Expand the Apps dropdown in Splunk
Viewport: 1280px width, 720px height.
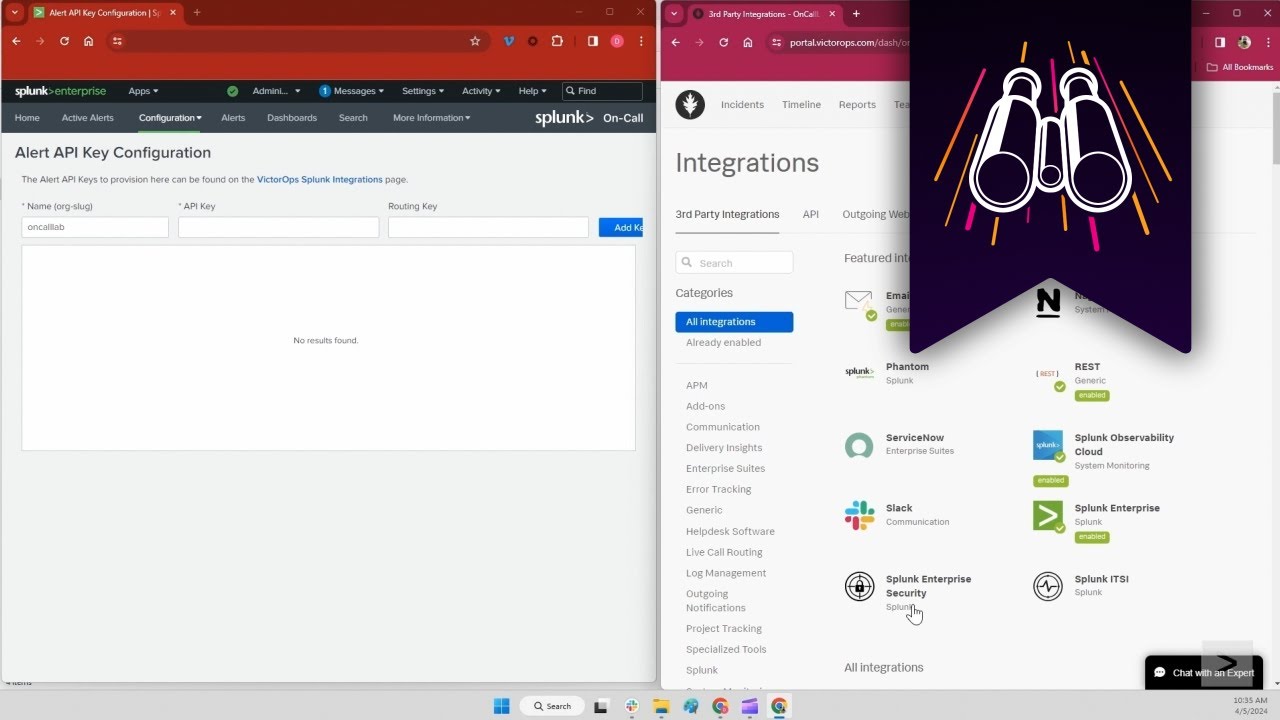coord(143,91)
